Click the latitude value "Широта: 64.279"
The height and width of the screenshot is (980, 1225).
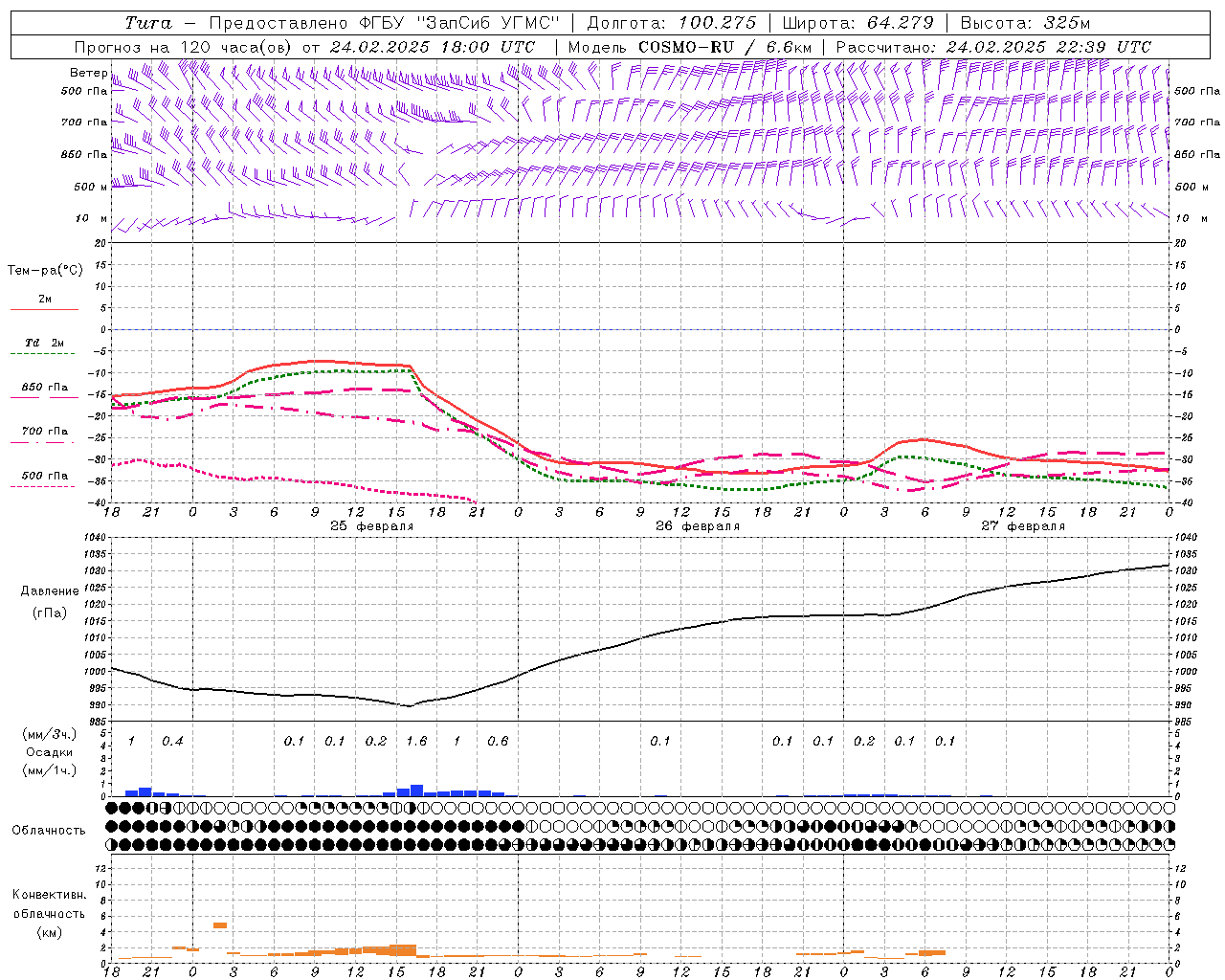click(x=857, y=23)
